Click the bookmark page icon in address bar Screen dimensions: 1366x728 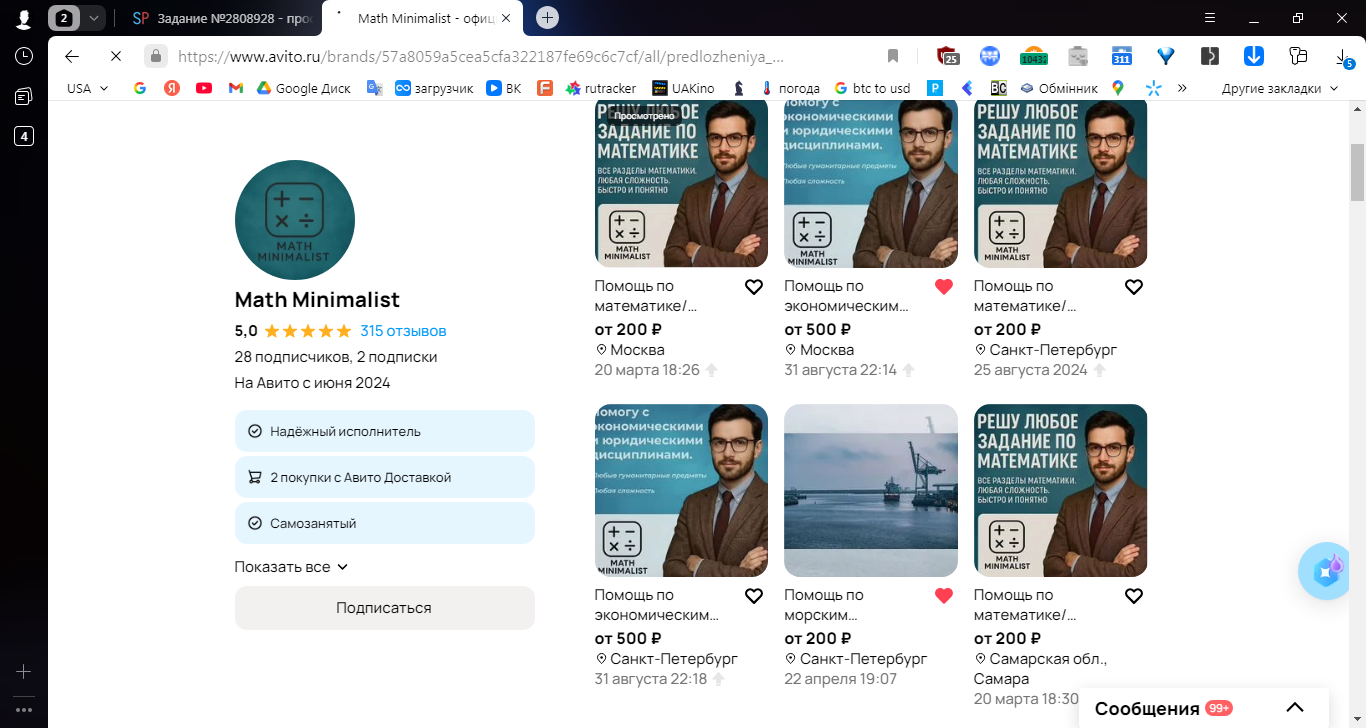[893, 56]
